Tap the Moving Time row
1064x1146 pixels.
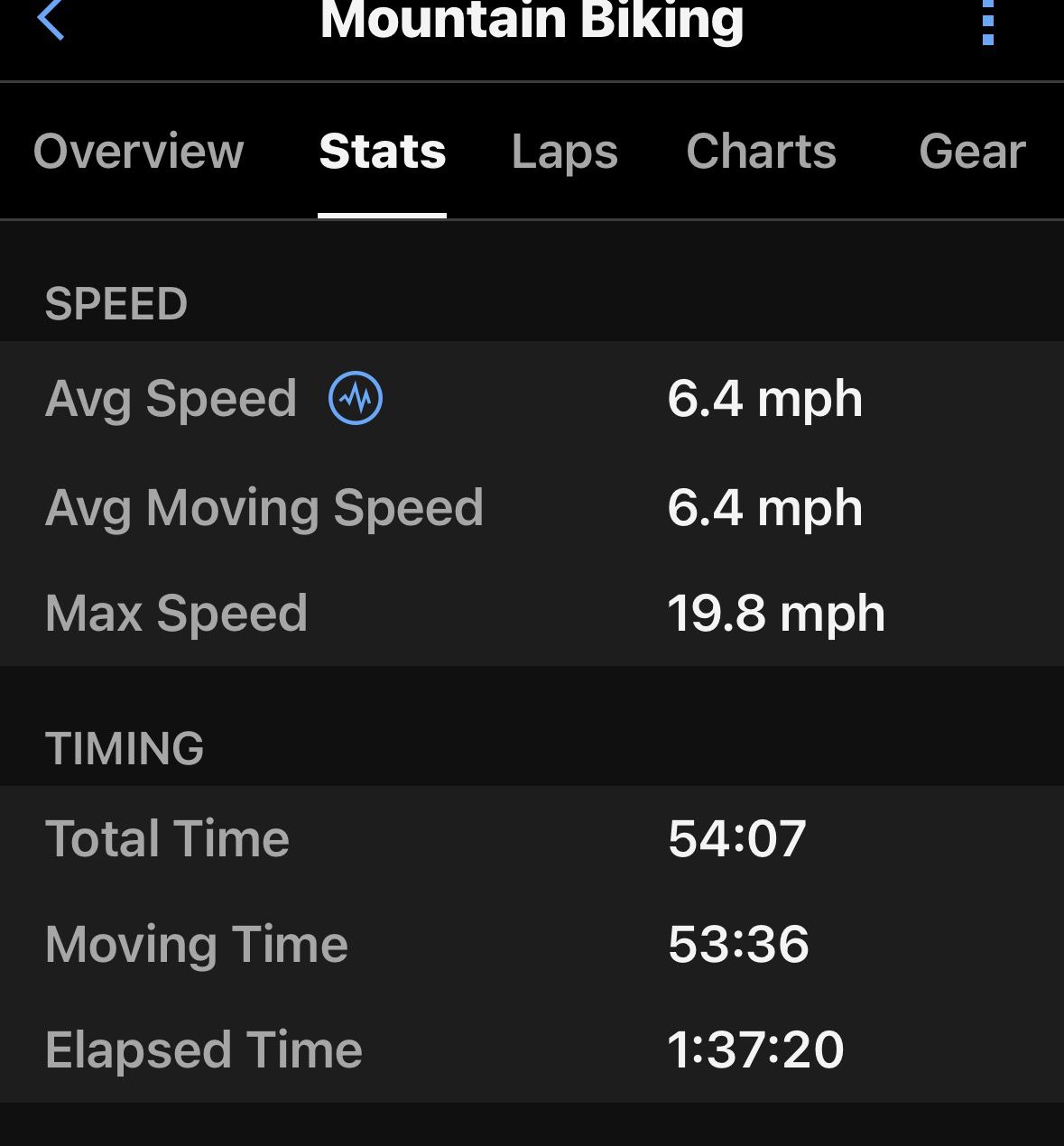pyautogui.click(x=532, y=945)
